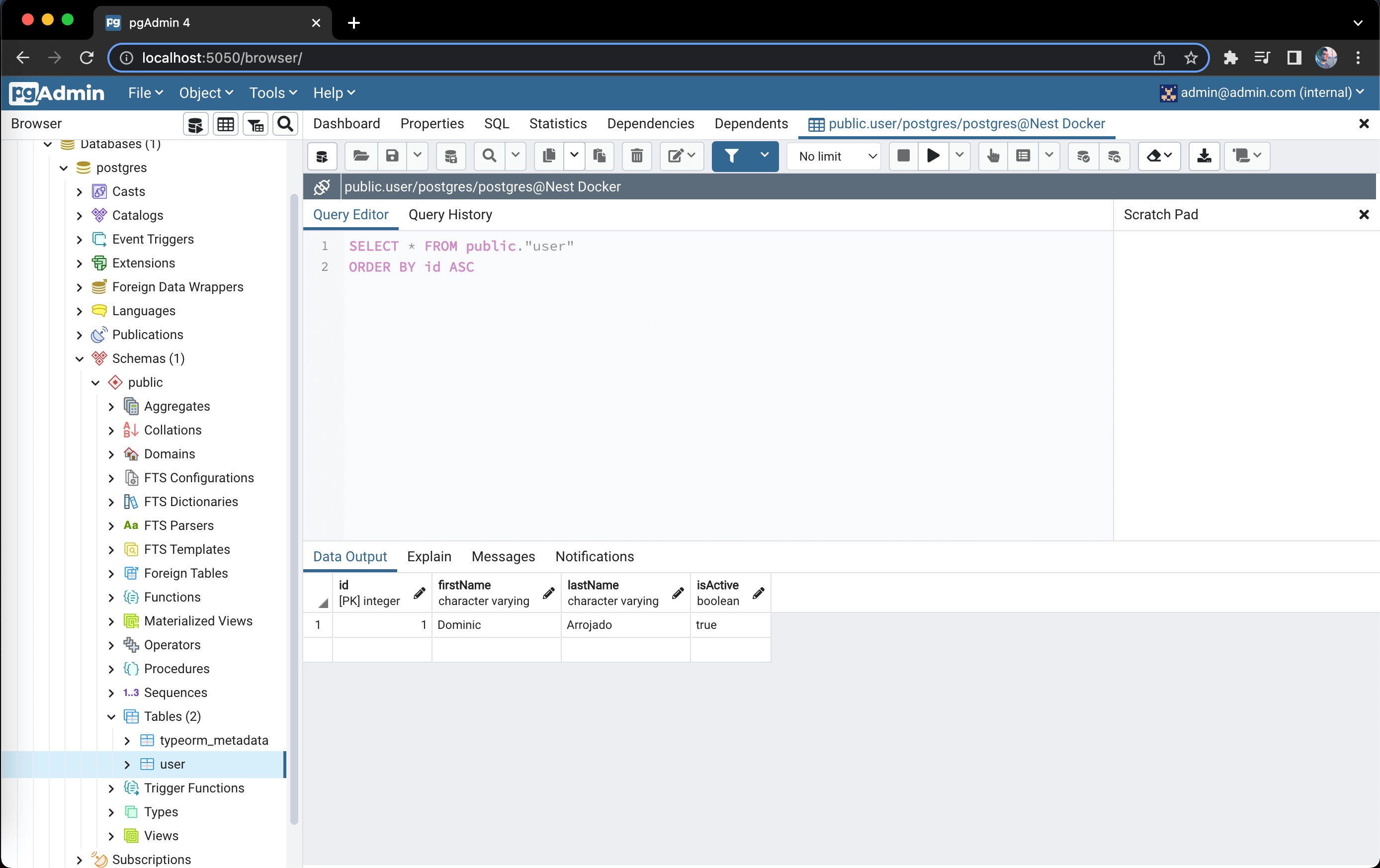
Task: Toggle visibility of typeorm_metadata table
Action: pyautogui.click(x=128, y=740)
